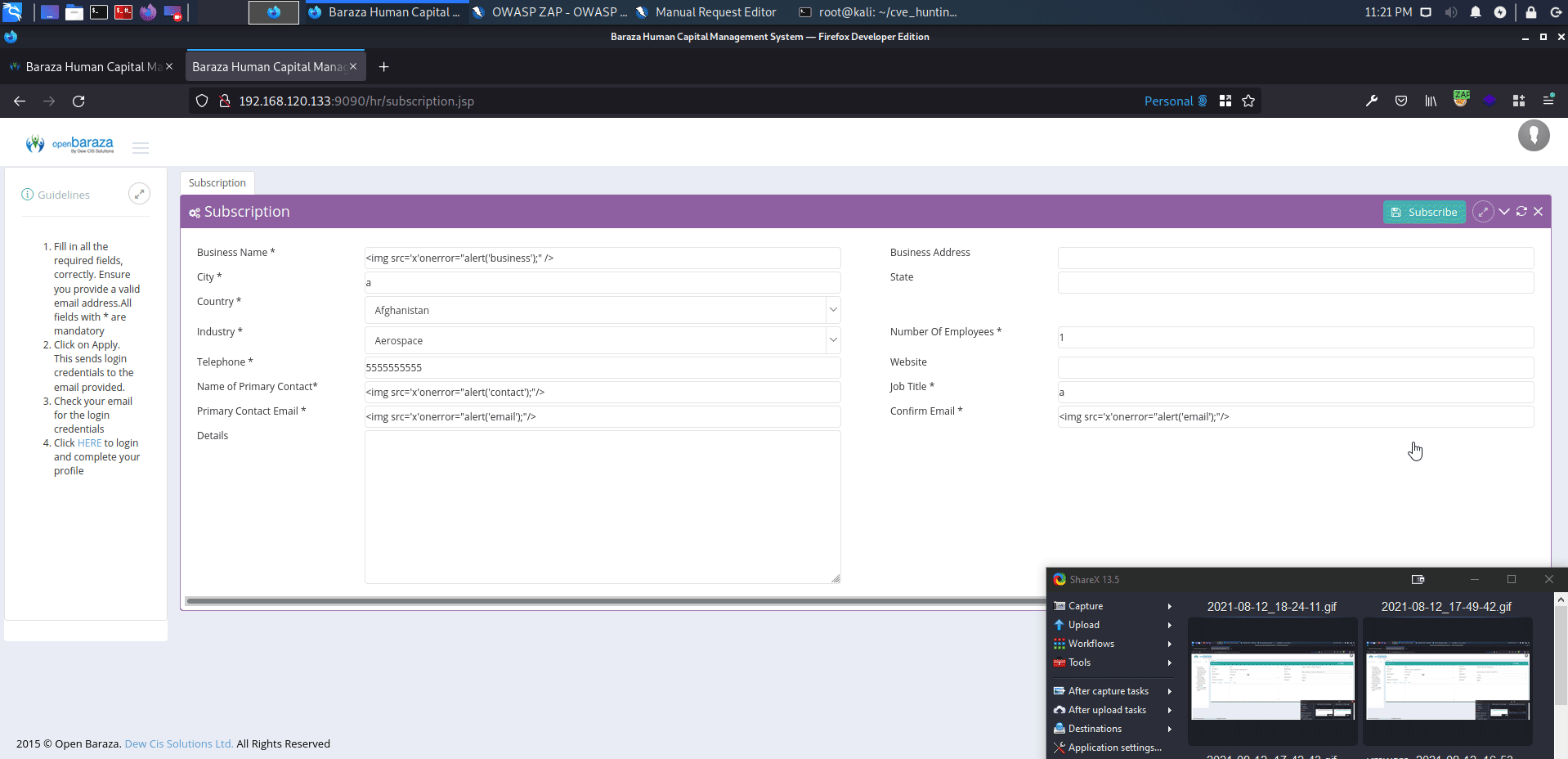Open the Dew Cis Solutions Ltd. link
This screenshot has height=759, width=1568.
(179, 743)
